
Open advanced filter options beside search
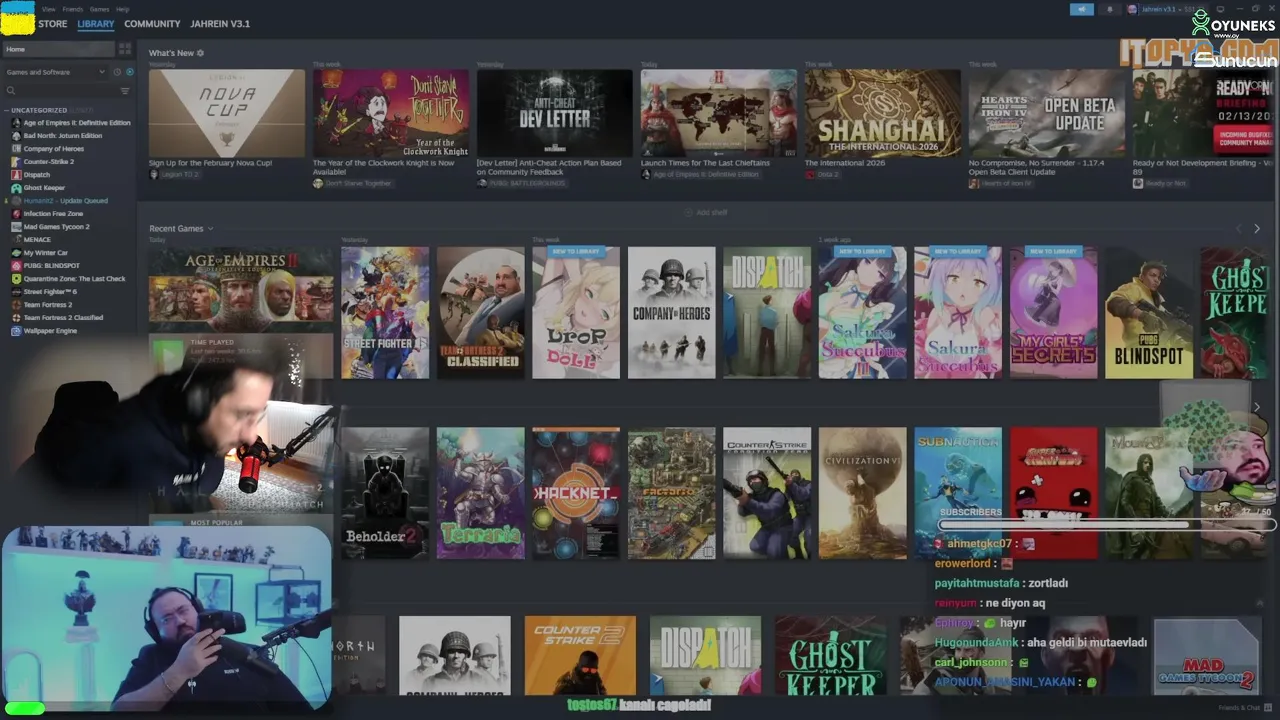125,91
